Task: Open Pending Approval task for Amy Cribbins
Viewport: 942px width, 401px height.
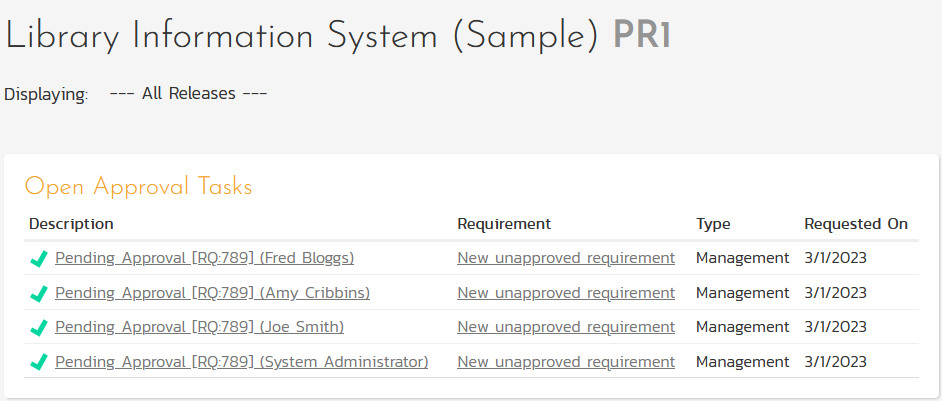Action: point(212,293)
